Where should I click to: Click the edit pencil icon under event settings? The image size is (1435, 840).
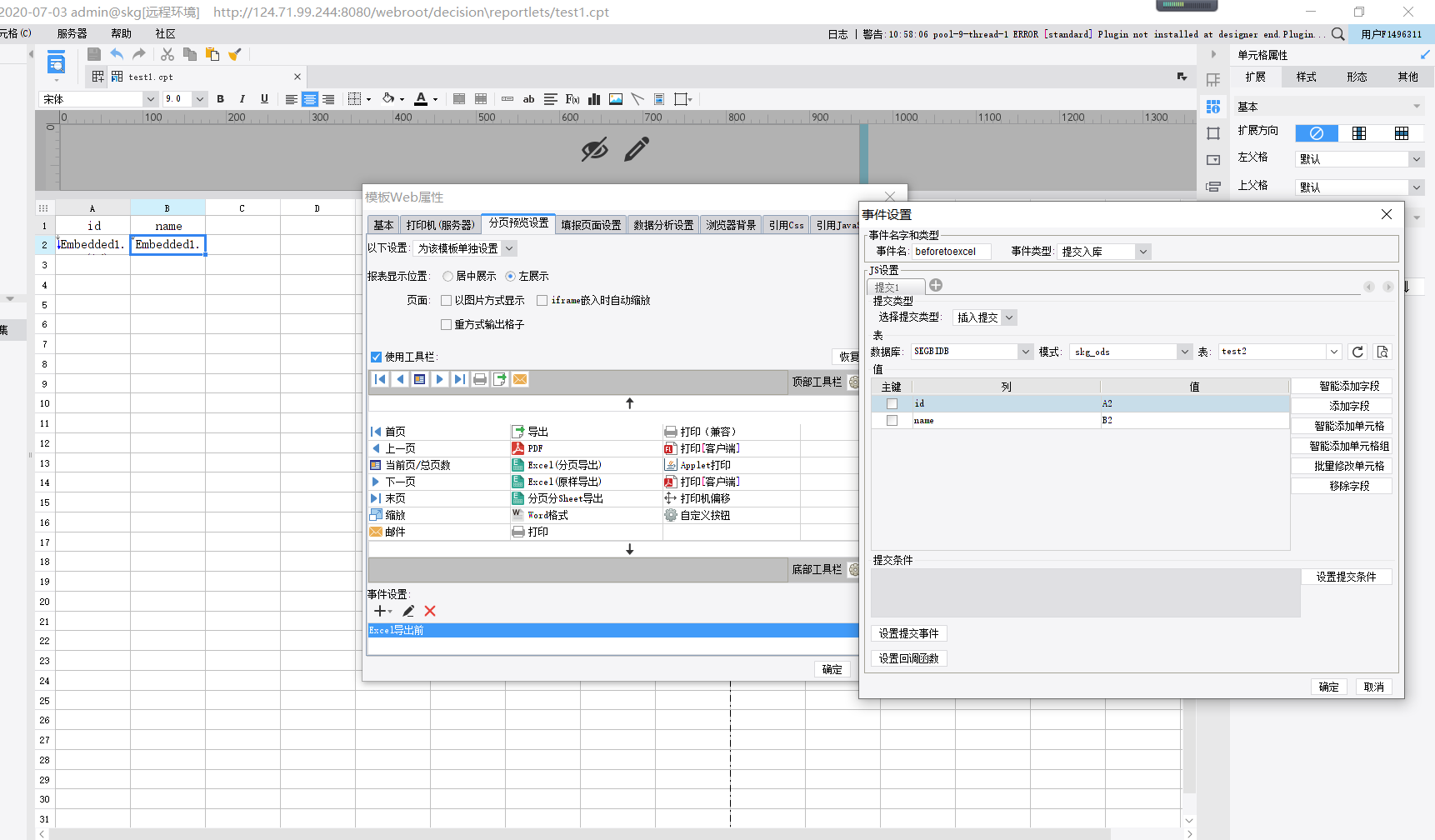pyautogui.click(x=408, y=611)
